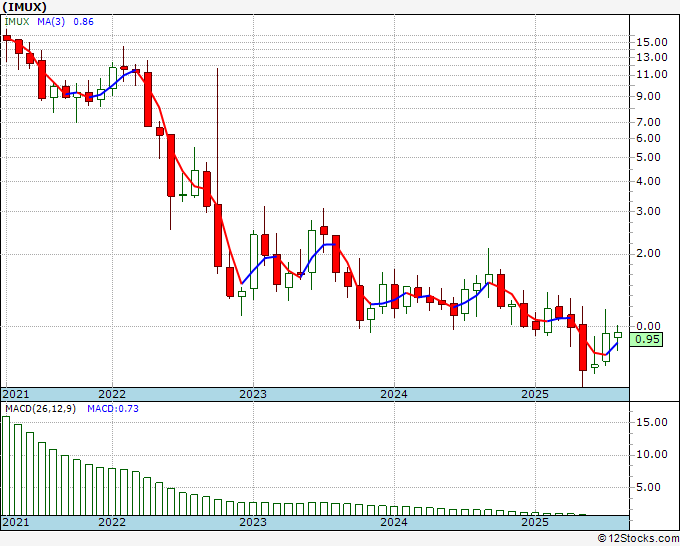Click the MACD:0.73 value label
Viewport: 680px width, 546px height.
[113, 409]
